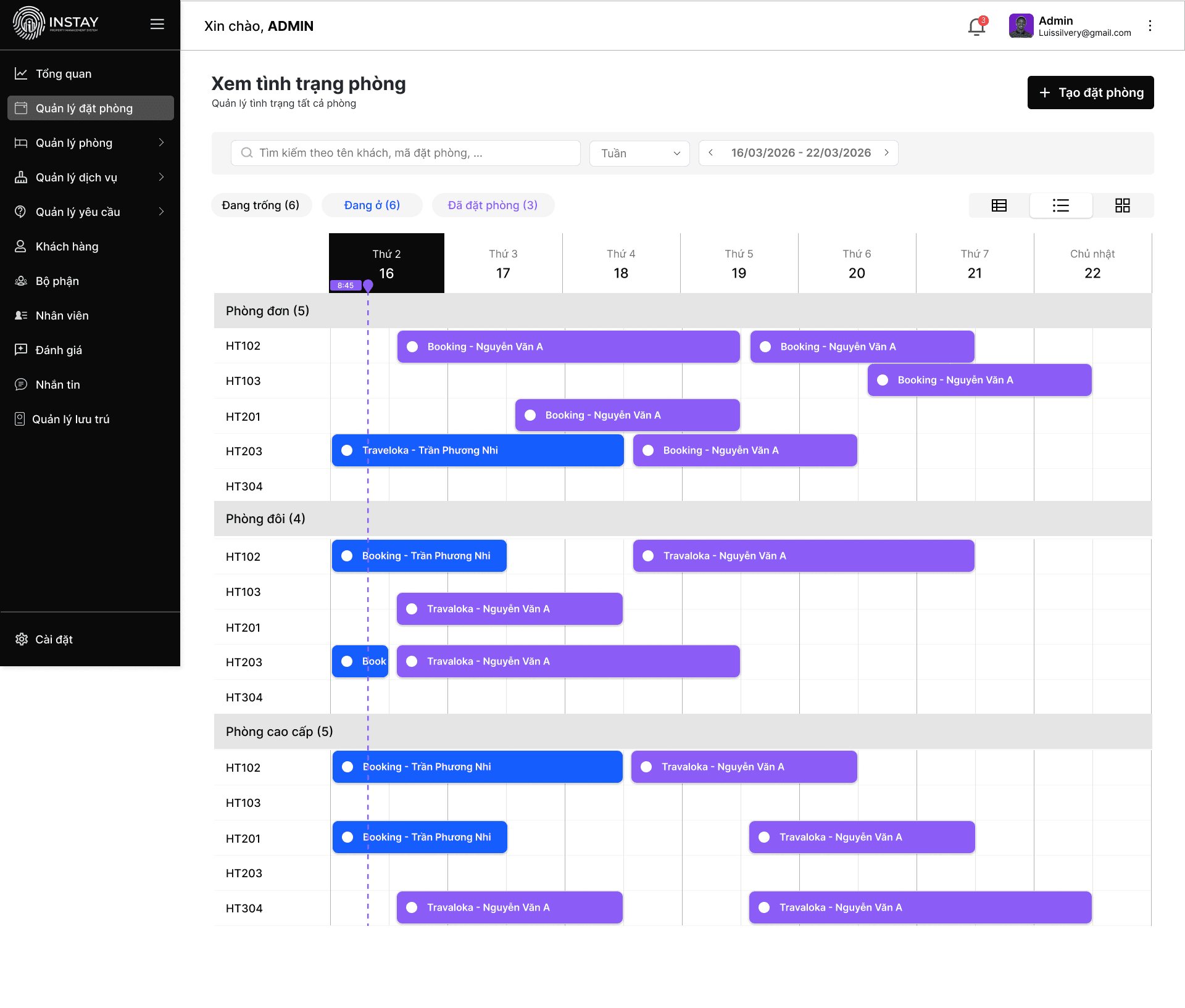Image resolution: width=1185 pixels, height=1008 pixels.
Task: Go to previous week arrow
Action: (711, 152)
